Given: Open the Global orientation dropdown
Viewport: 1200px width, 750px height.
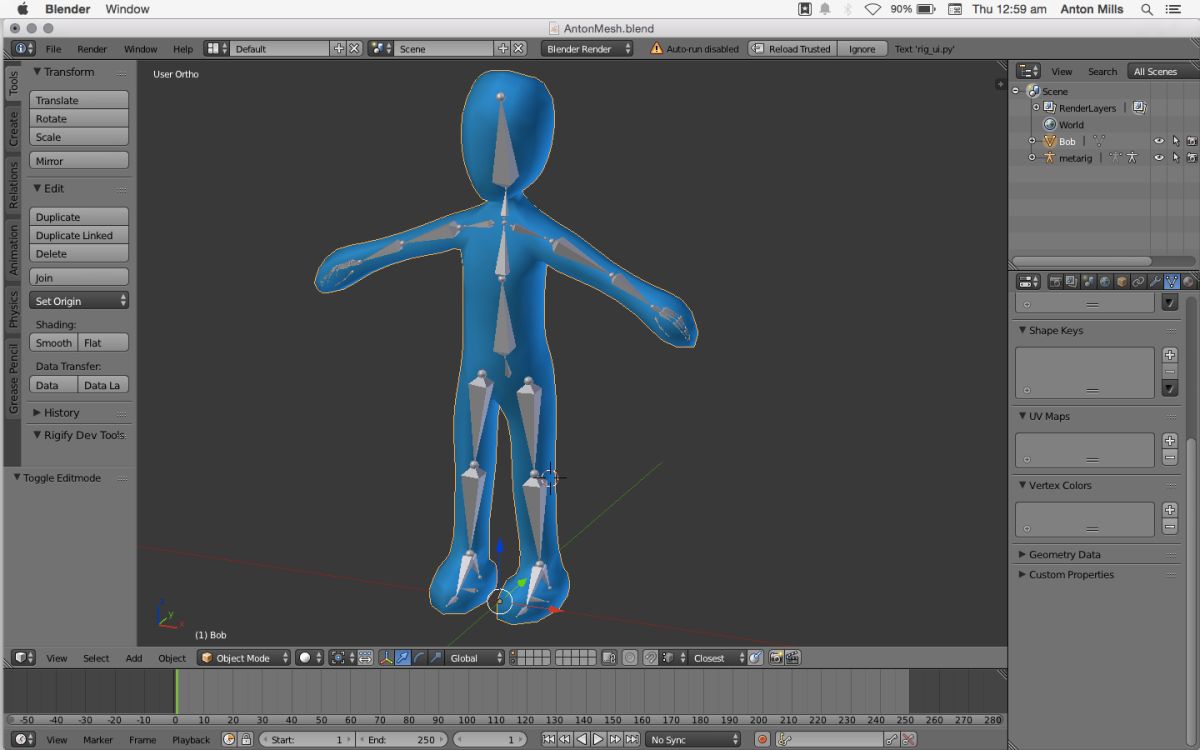Looking at the screenshot, I should tap(475, 658).
